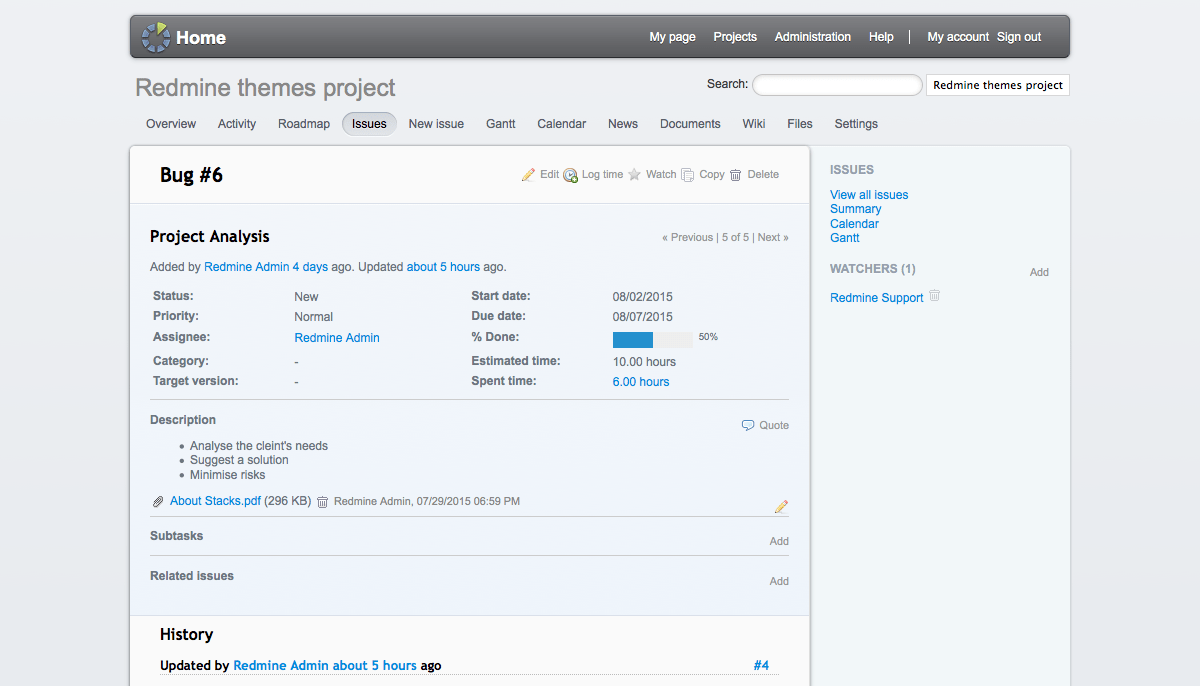1200x686 pixels.
Task: Open the project Settings tab
Action: tap(856, 124)
